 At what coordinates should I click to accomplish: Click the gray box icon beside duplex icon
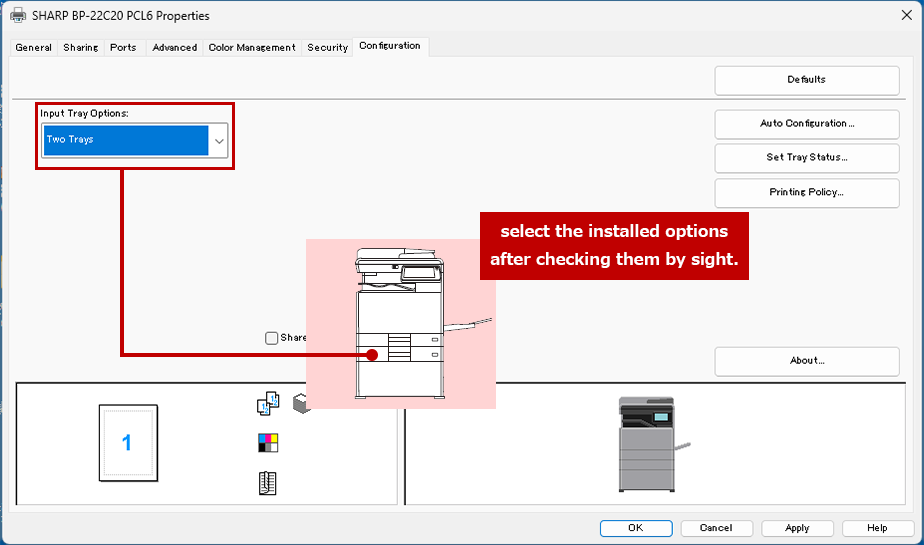coord(301,404)
